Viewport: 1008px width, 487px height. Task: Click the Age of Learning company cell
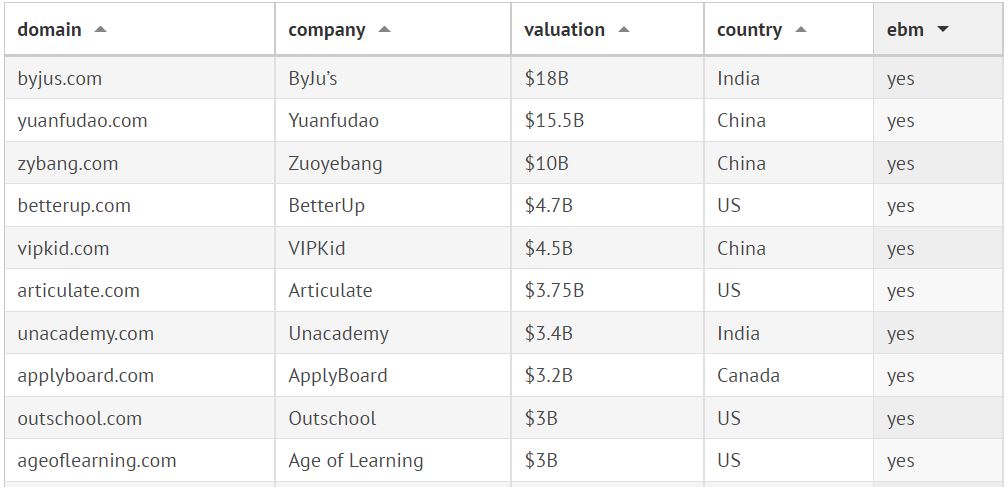(x=355, y=461)
